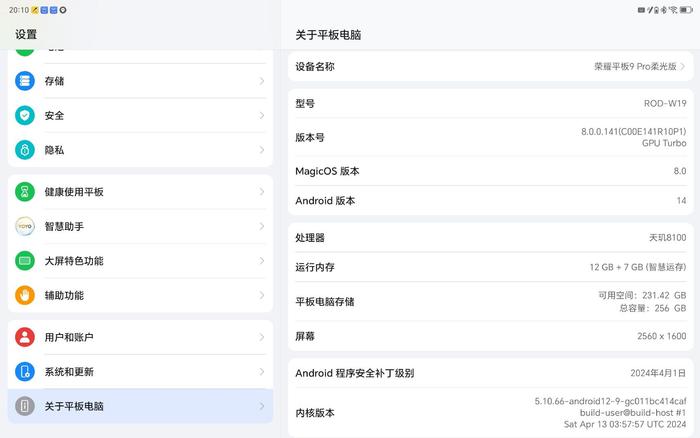Viewport: 700px width, 438px height.
Task: Expand the 存储 row chevron
Action: (262, 81)
